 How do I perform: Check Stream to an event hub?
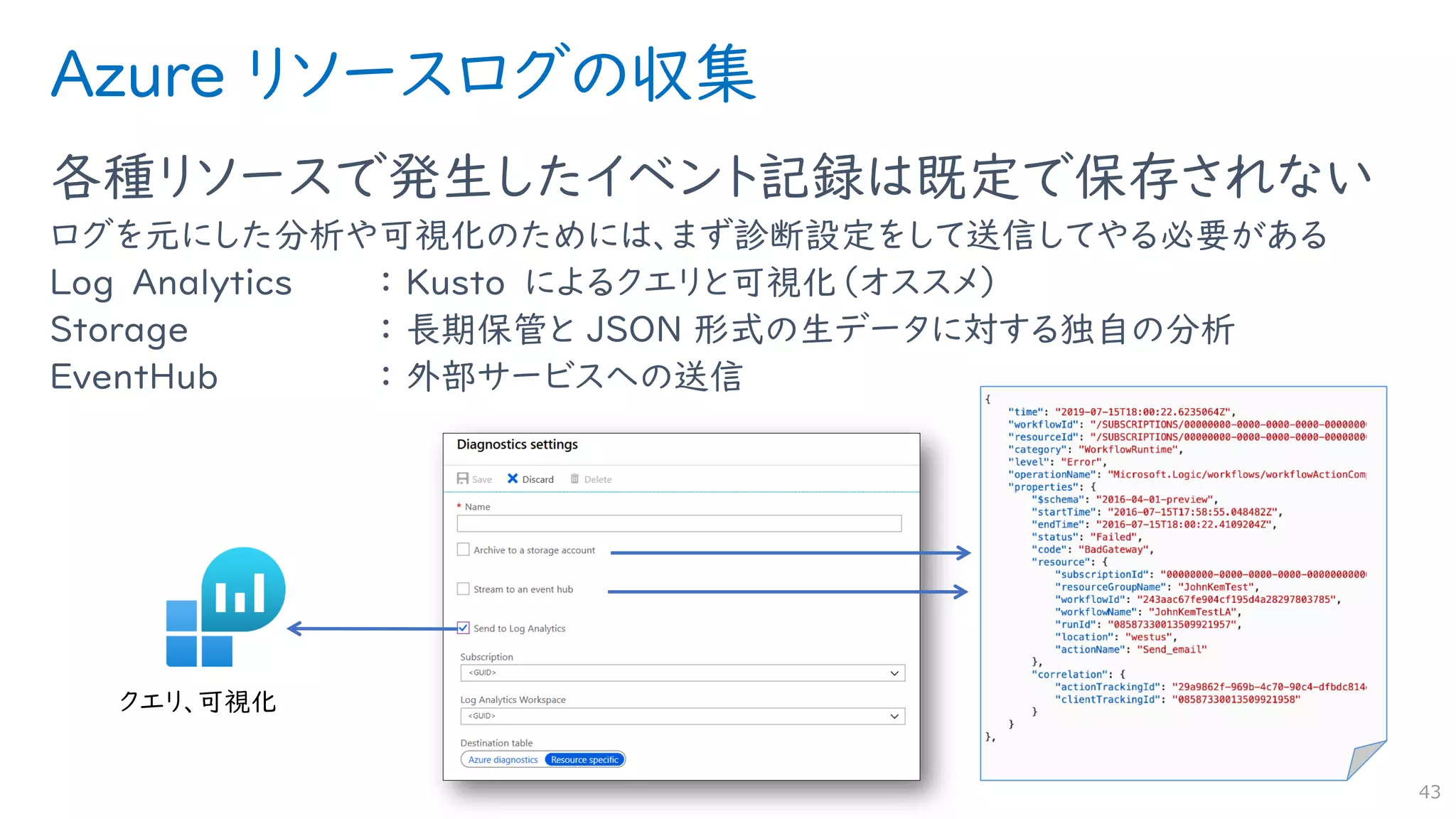pos(464,589)
